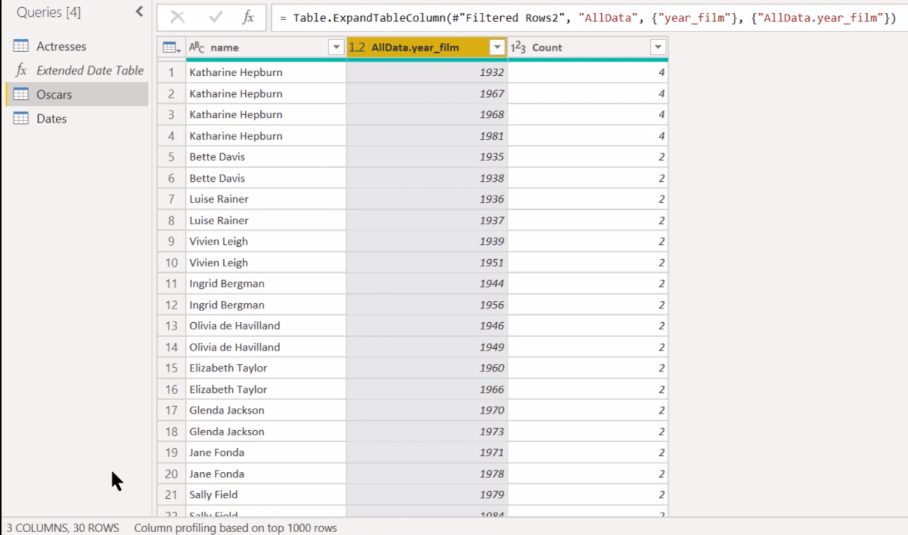
Task: Click the column profiling status bar text
Action: tap(235, 528)
